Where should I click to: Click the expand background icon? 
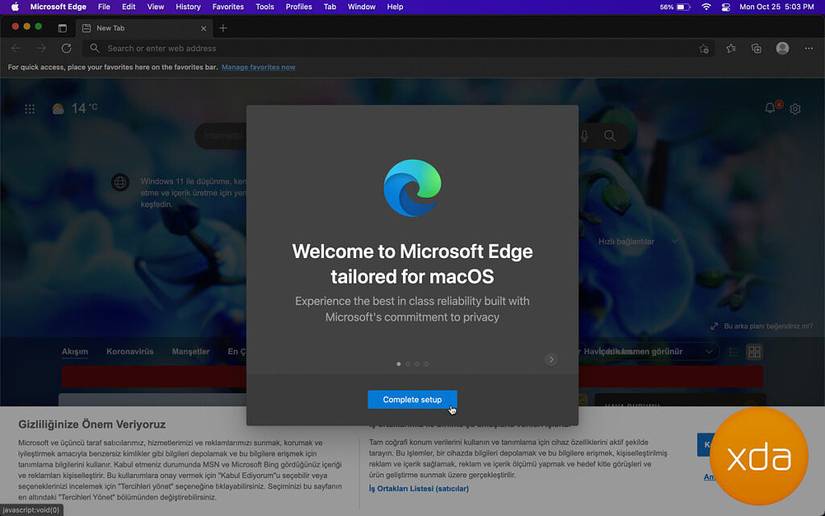714,326
